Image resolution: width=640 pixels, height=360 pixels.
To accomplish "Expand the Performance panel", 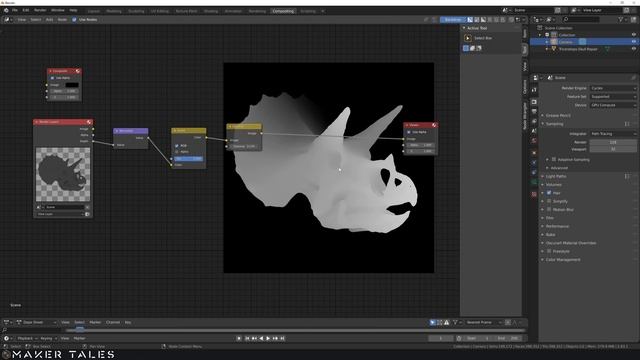I will click(x=557, y=226).
